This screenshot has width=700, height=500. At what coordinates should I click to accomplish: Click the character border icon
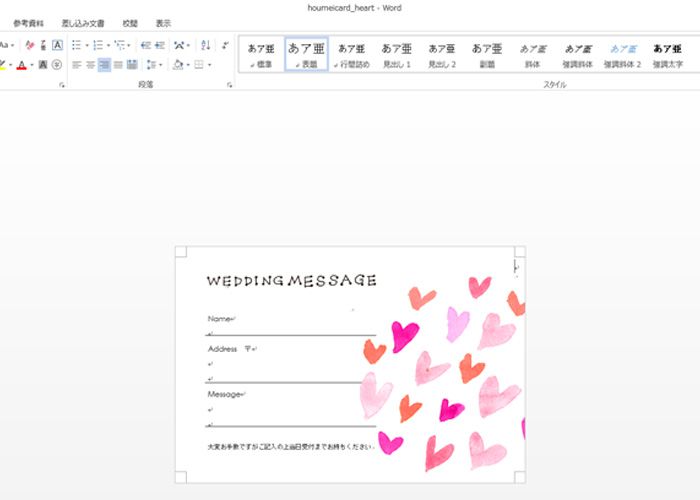click(57, 45)
